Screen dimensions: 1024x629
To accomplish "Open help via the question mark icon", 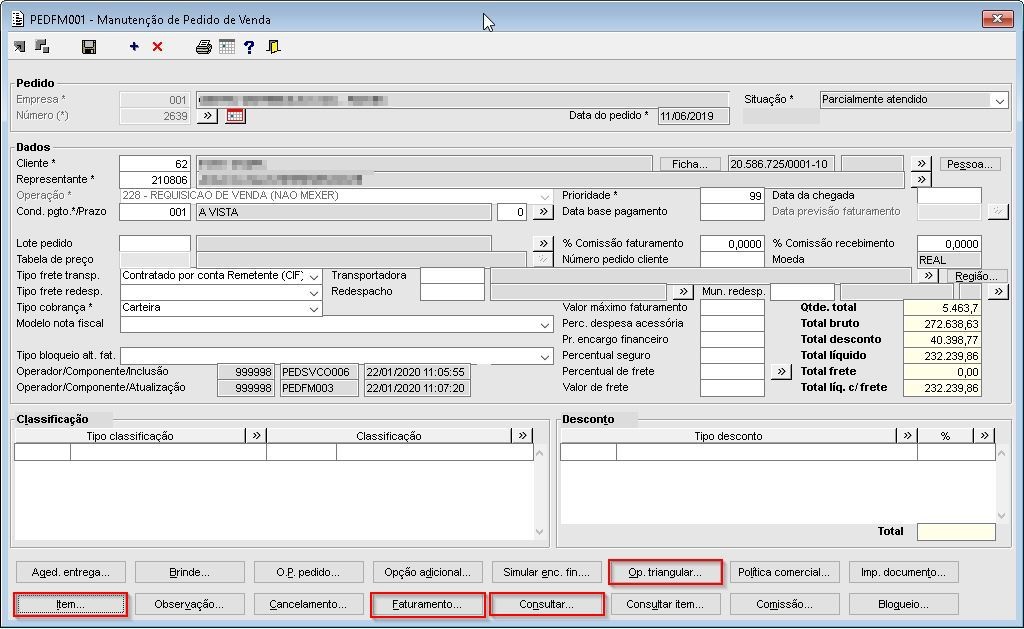I will (x=249, y=47).
